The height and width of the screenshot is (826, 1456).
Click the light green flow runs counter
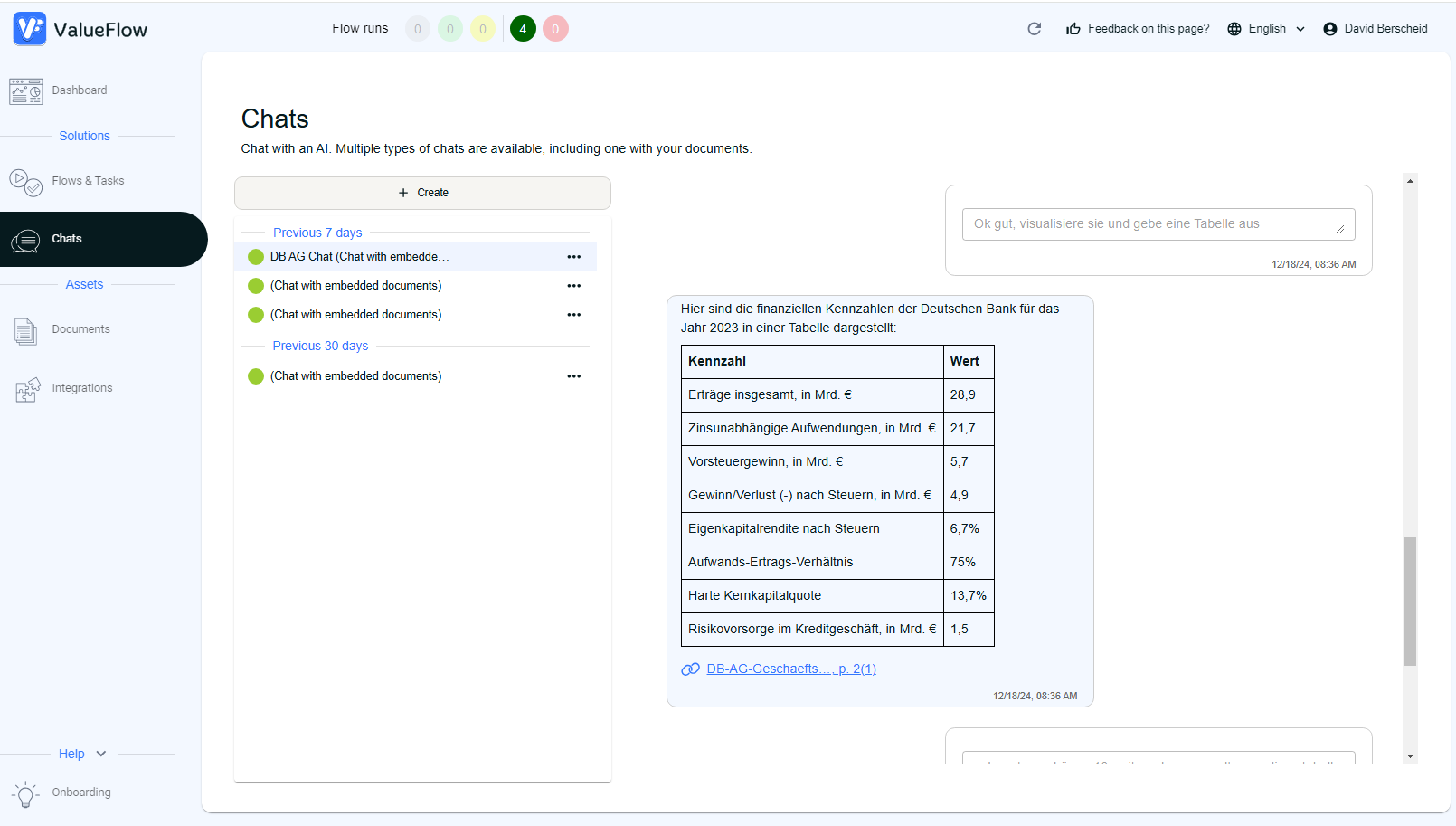point(450,29)
